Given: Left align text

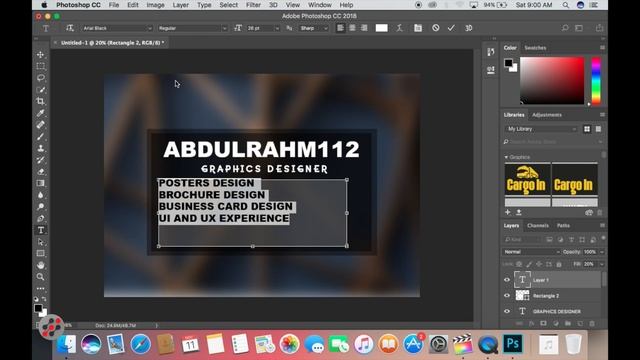Looking at the screenshot, I should pyautogui.click(x=340, y=28).
